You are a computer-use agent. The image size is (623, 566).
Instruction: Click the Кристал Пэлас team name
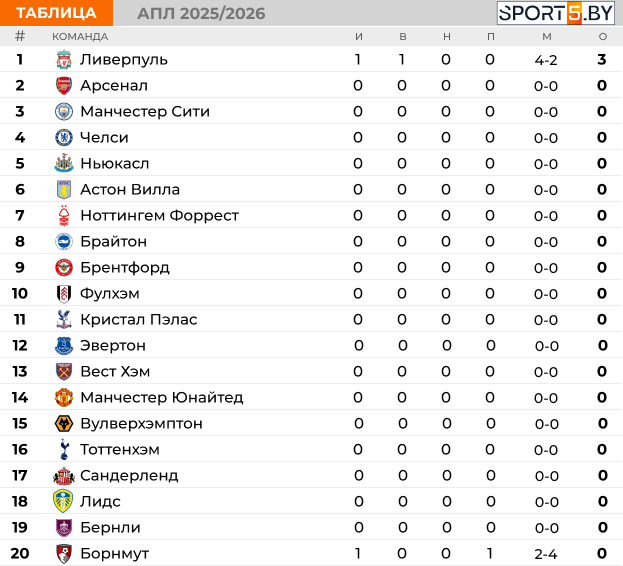(x=139, y=319)
